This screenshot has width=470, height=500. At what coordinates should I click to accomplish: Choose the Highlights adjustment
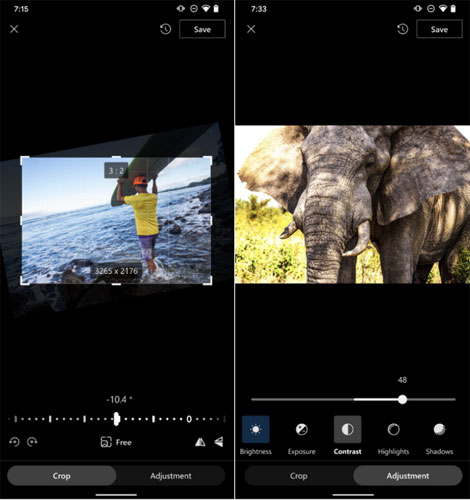393,435
